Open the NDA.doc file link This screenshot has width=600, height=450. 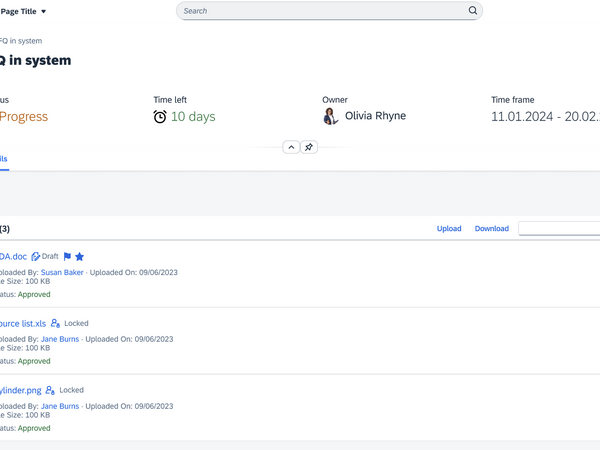13,257
